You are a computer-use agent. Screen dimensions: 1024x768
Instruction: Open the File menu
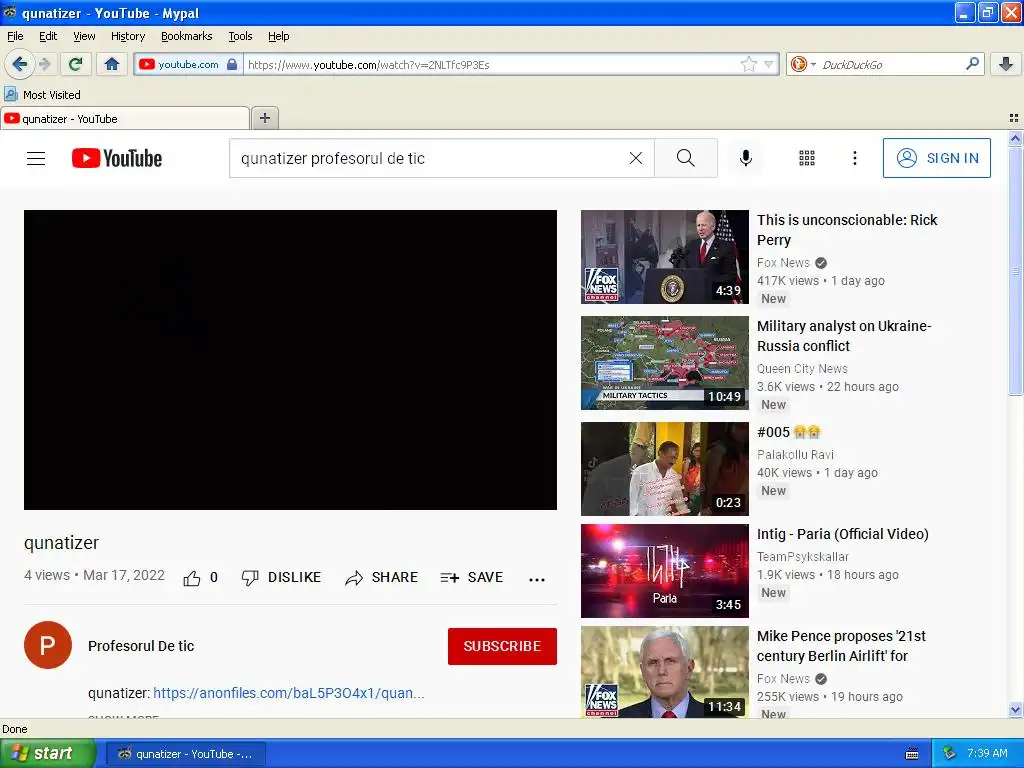[15, 36]
